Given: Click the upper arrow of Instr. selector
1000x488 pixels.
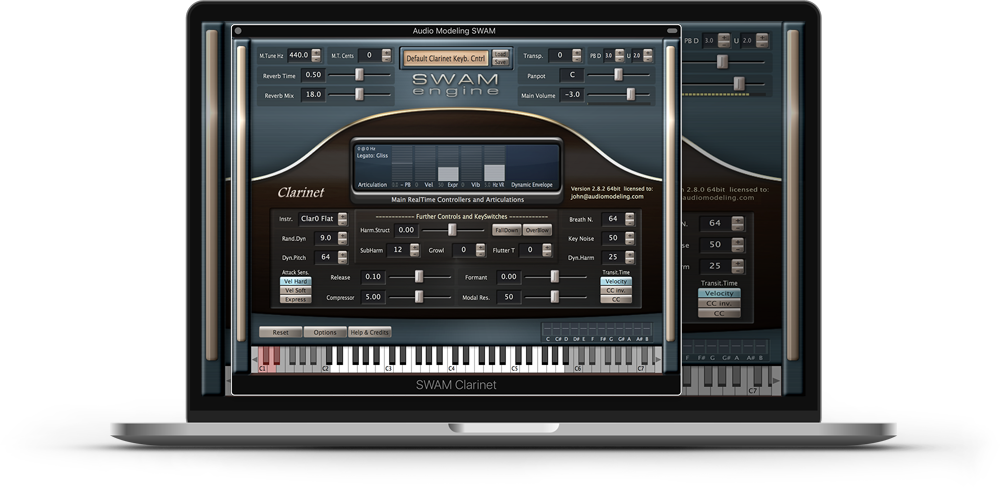Looking at the screenshot, I should coord(342,216).
